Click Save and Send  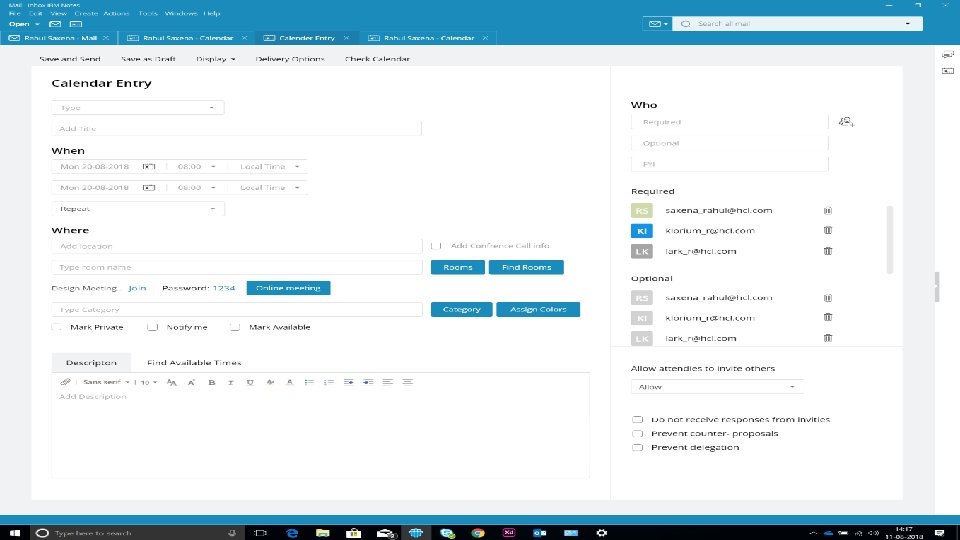70,59
